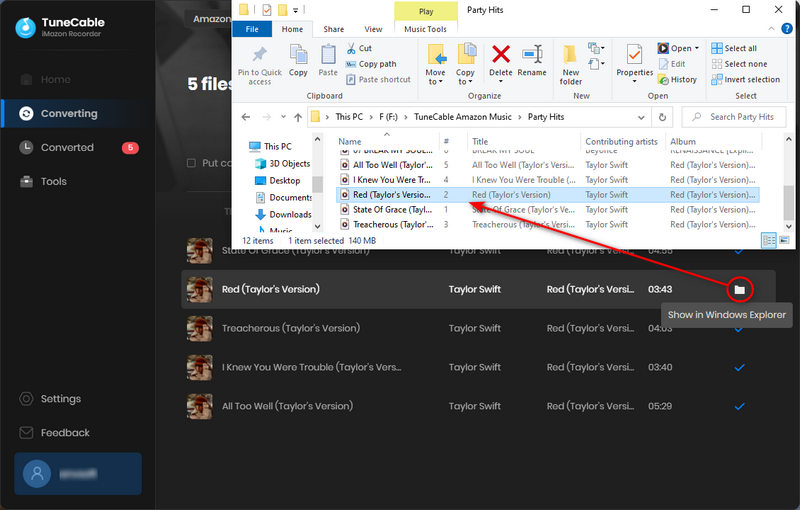Open the Music Tools ribbon tab

(x=425, y=29)
